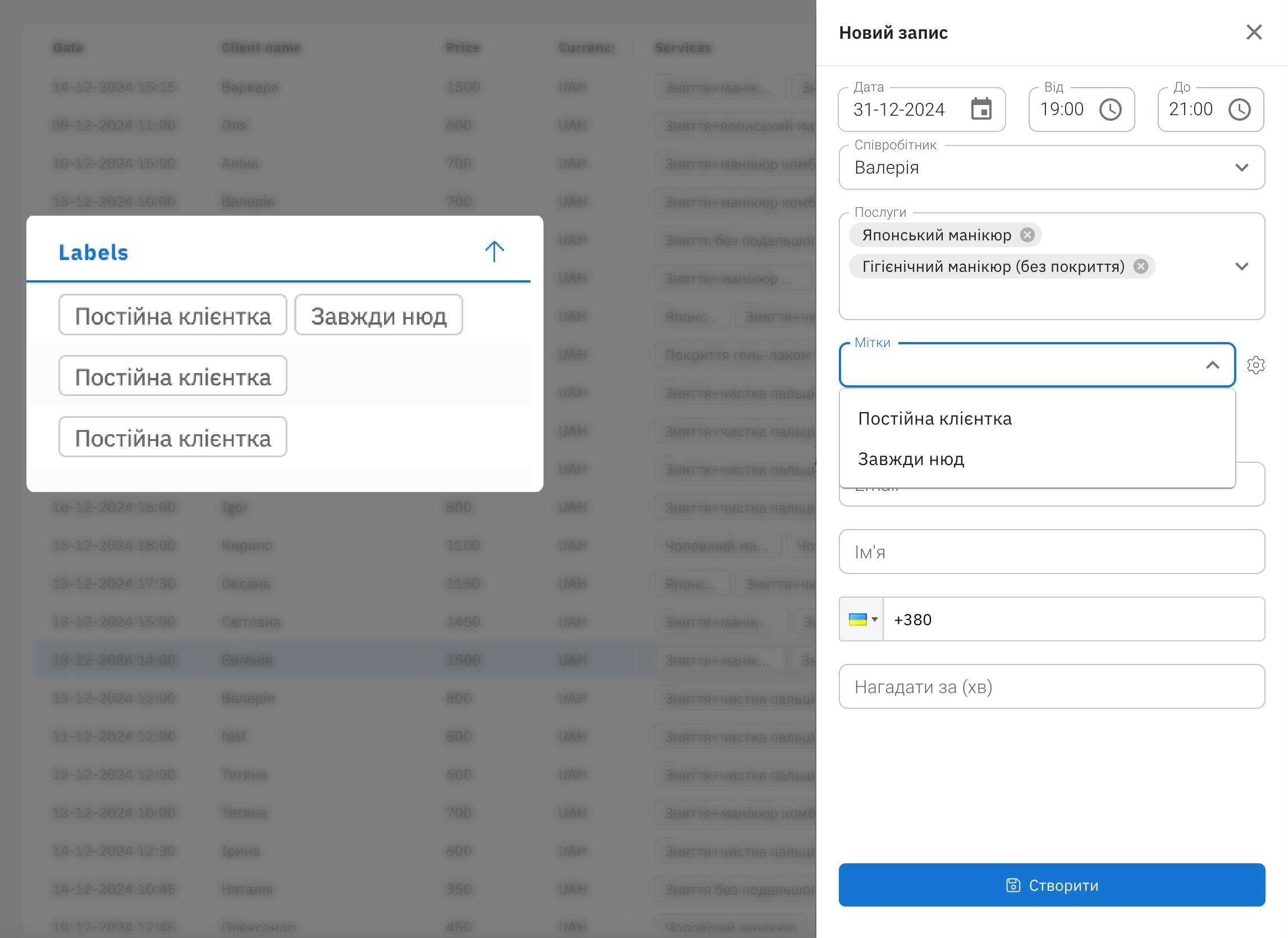Click the Ім'я input field
Screen dimensions: 1288x938
pyautogui.click(x=1051, y=552)
